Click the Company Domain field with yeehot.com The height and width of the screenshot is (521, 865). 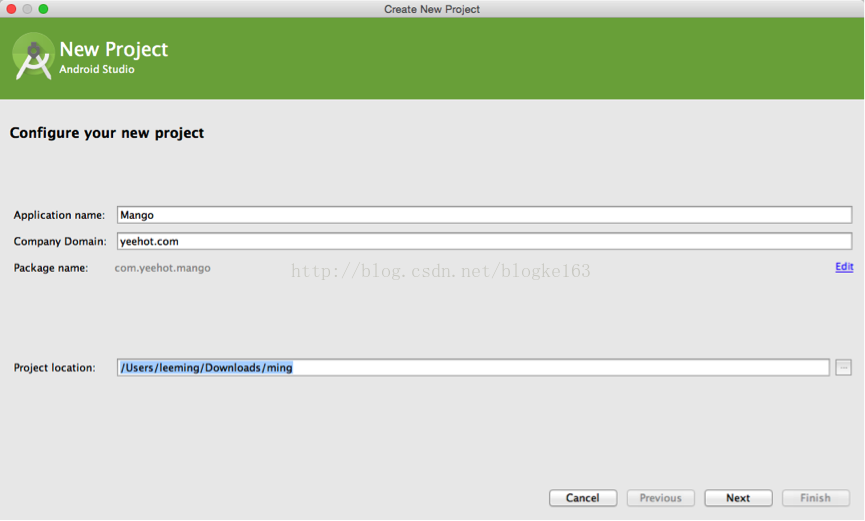pyautogui.click(x=484, y=241)
